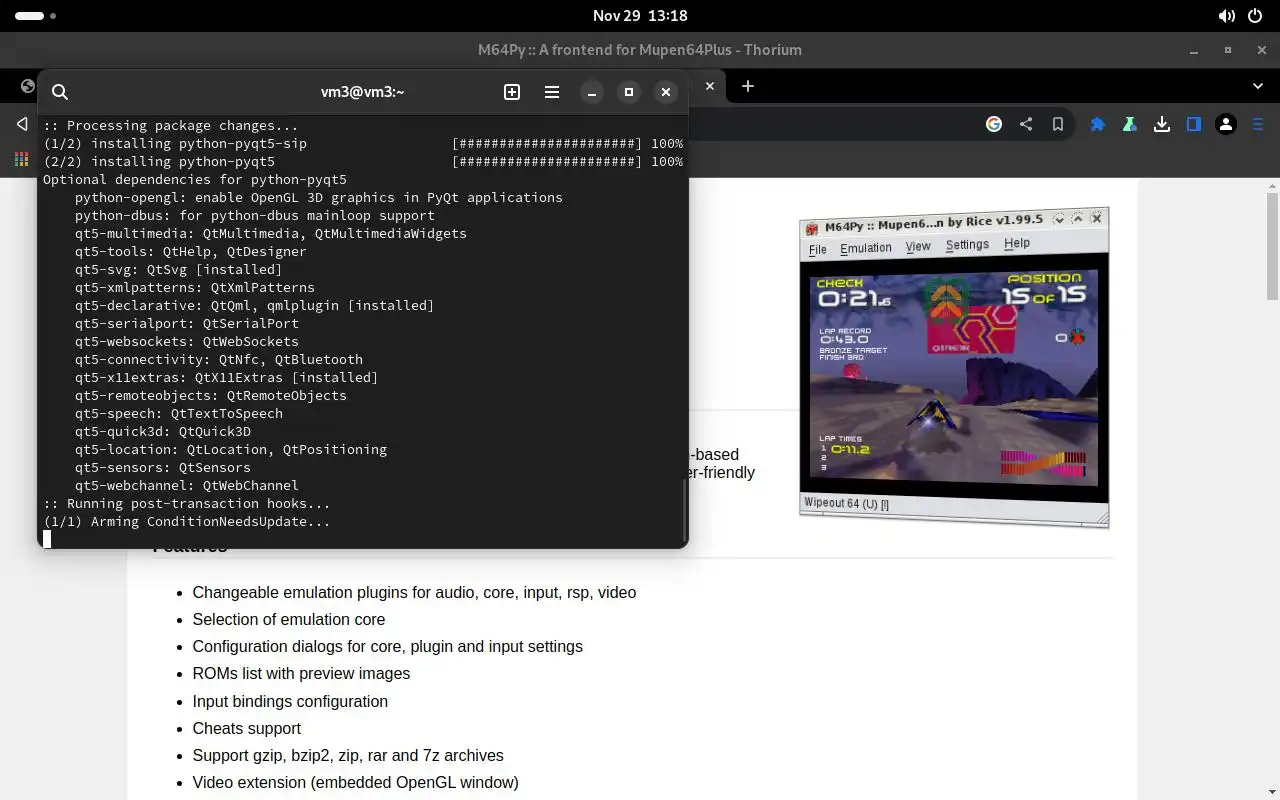Open the M64Py Wipeout 64 screenshot image

[x=954, y=368]
